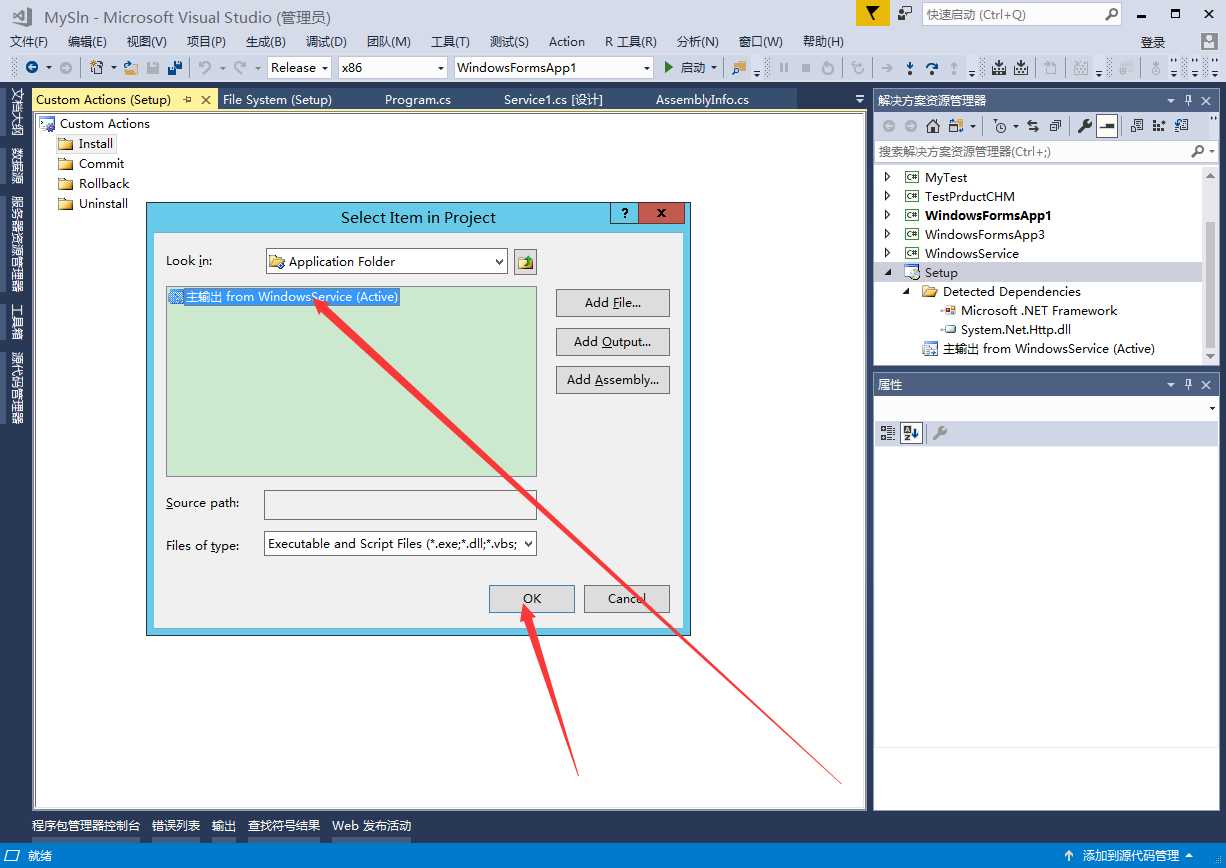Viewport: 1226px width, 868px height.
Task: Click the OK button in dialog
Action: (532, 599)
